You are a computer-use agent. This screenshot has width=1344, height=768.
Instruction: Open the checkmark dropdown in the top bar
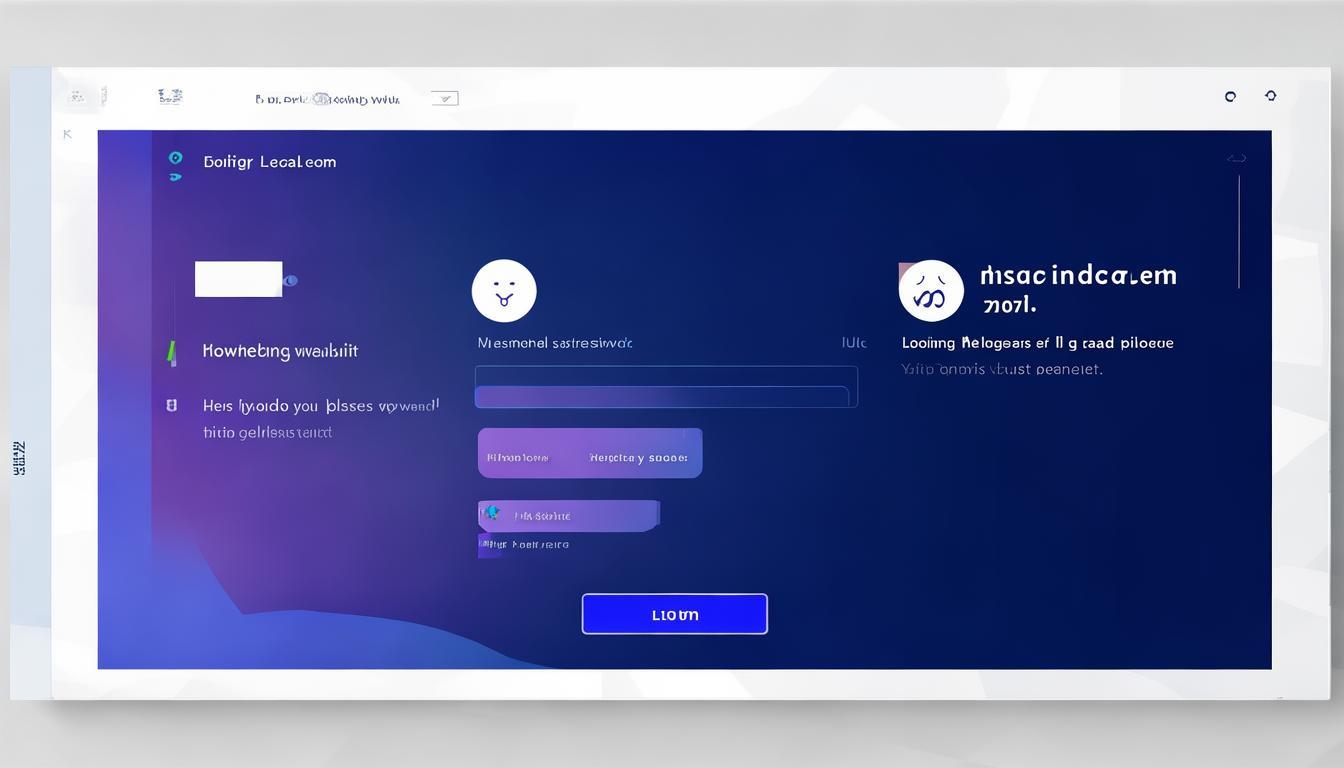[x=445, y=98]
